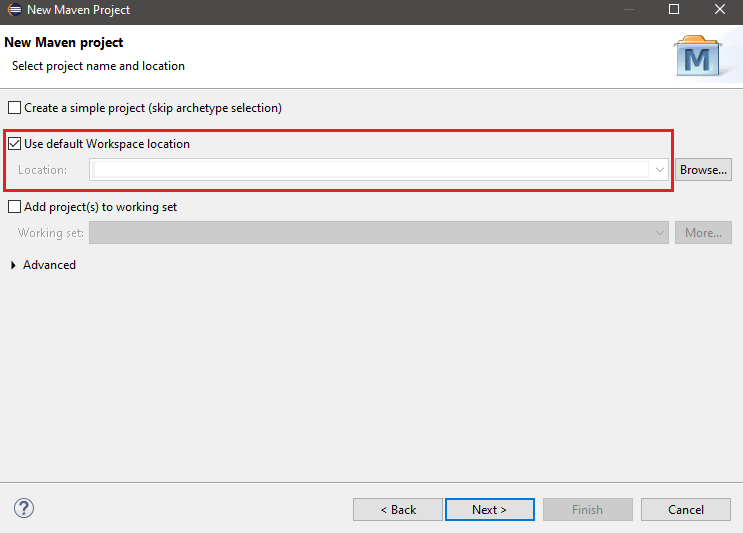
Task: Open the Location dropdown arrow
Action: tap(660, 170)
